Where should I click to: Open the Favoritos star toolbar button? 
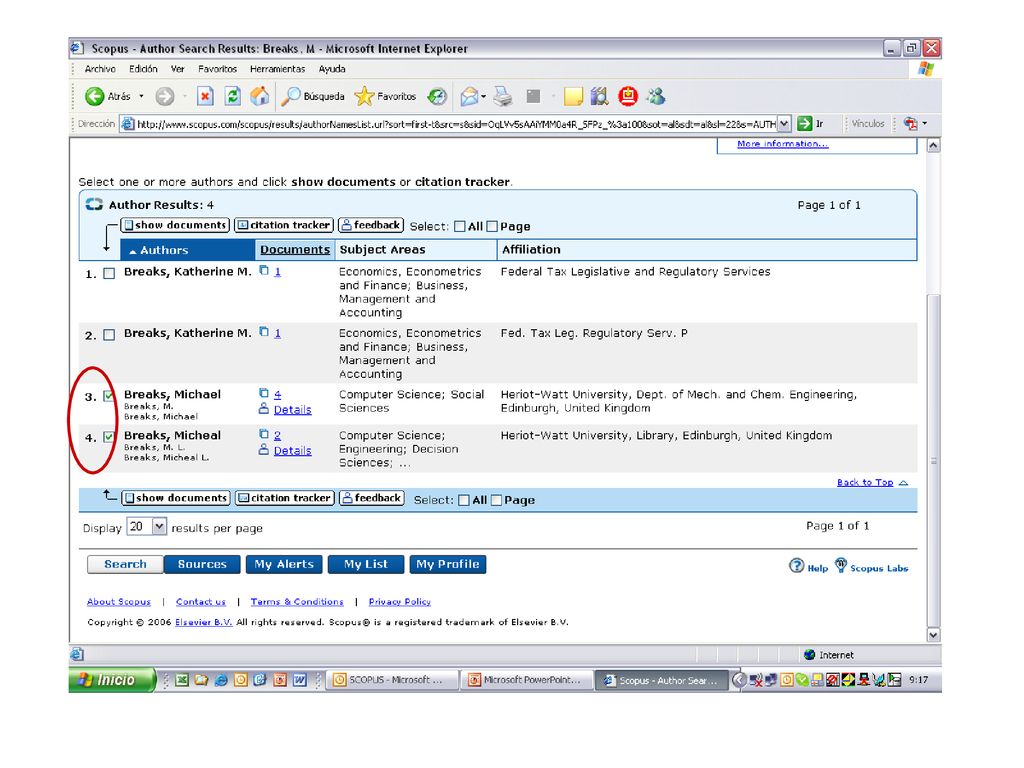tap(385, 97)
